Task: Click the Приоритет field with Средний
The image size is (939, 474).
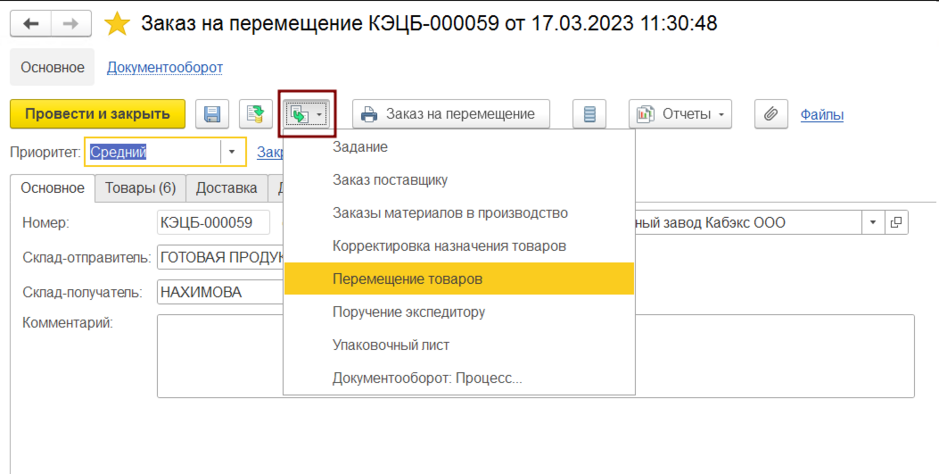Action: [x=153, y=152]
